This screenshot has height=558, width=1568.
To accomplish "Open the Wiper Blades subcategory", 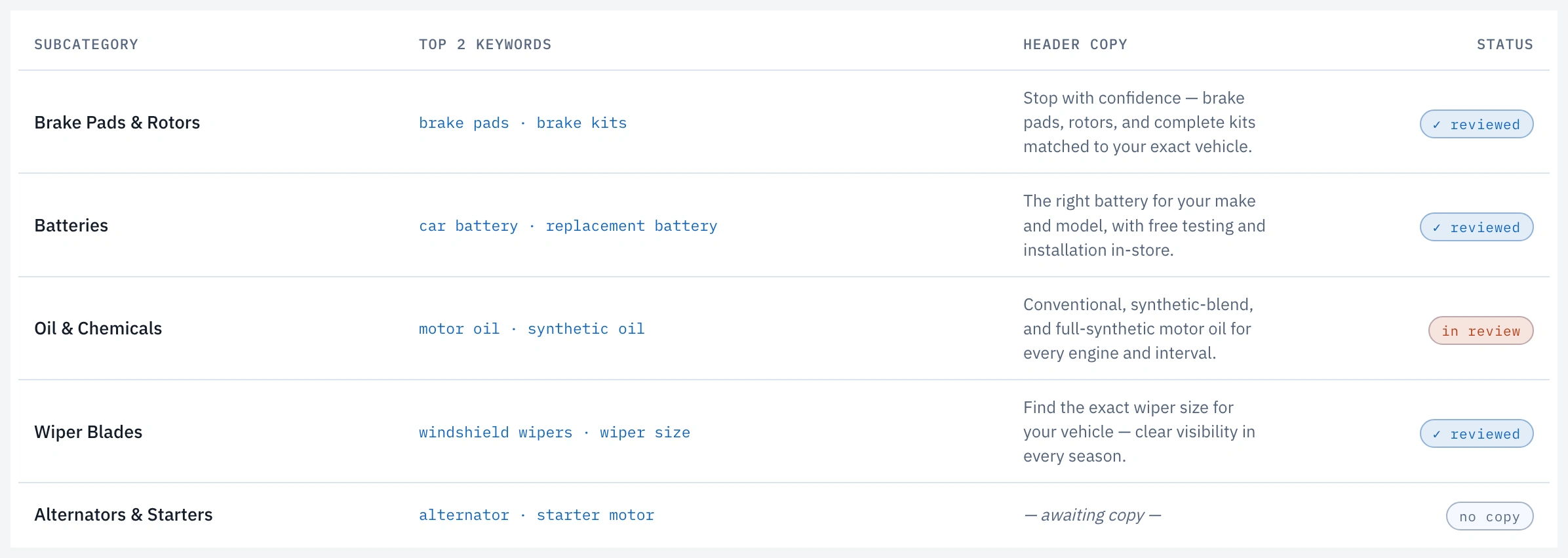I will (x=88, y=432).
